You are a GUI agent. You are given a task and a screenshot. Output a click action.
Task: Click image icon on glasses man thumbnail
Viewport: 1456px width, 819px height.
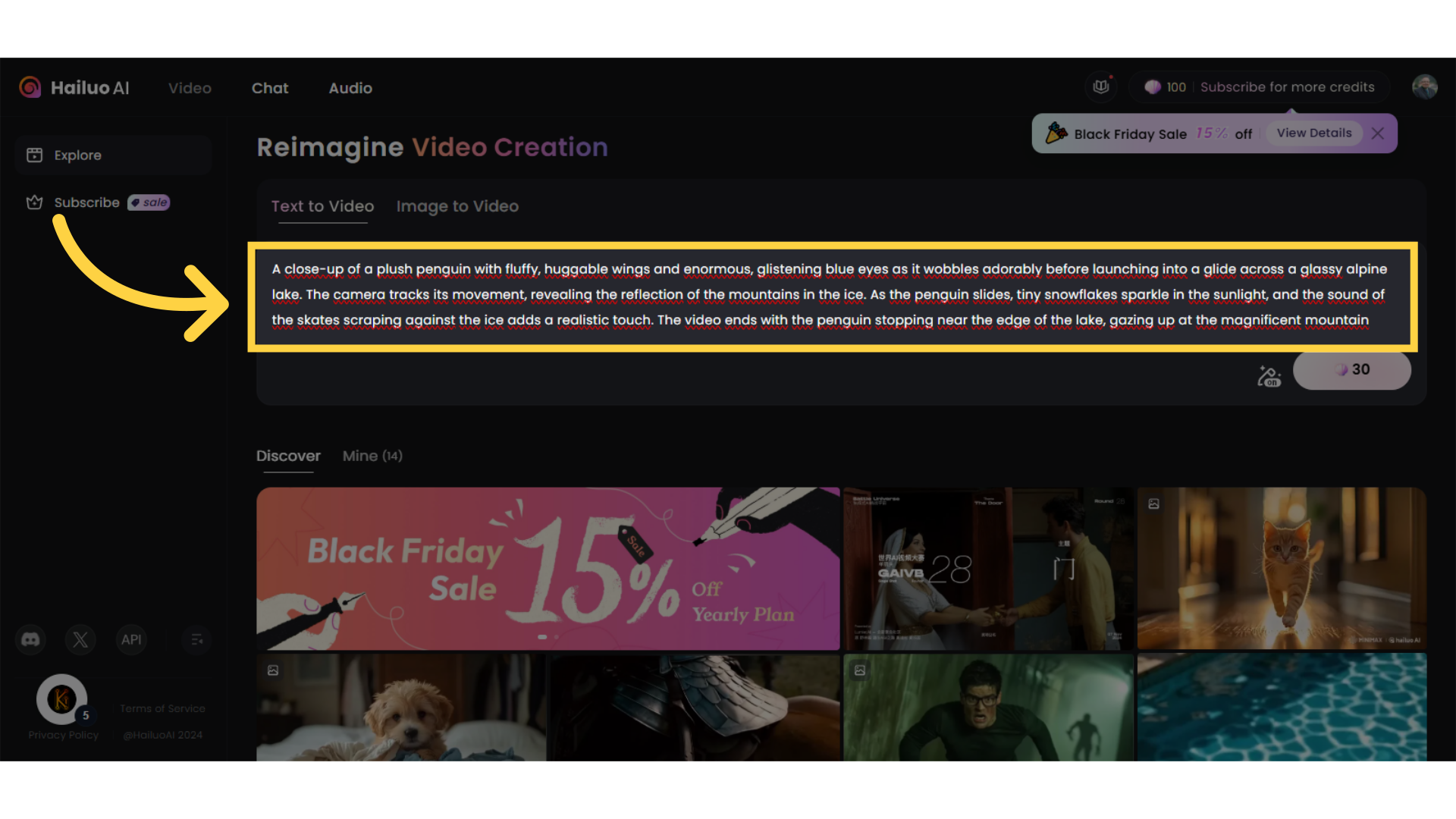coord(860,670)
